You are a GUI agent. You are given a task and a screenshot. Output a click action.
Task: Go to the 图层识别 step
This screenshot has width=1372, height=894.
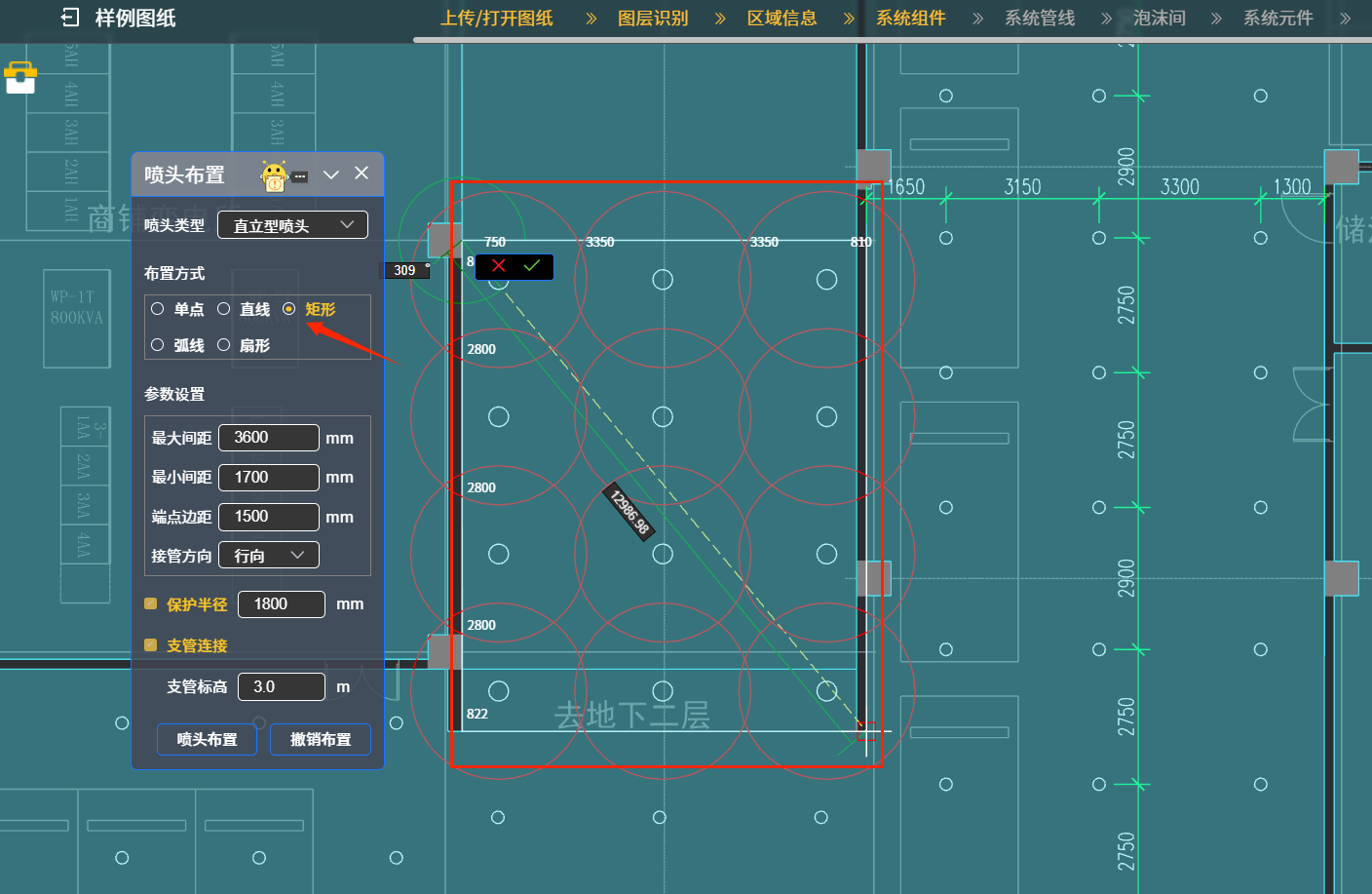(653, 19)
